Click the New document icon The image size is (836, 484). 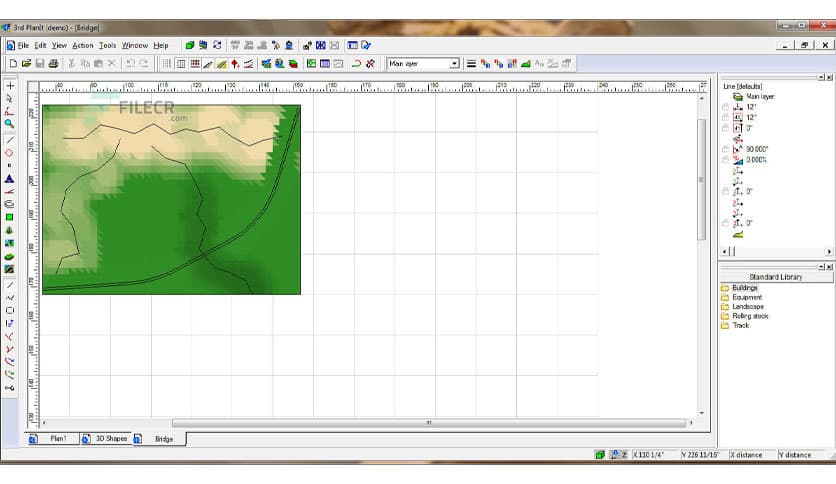click(x=13, y=63)
